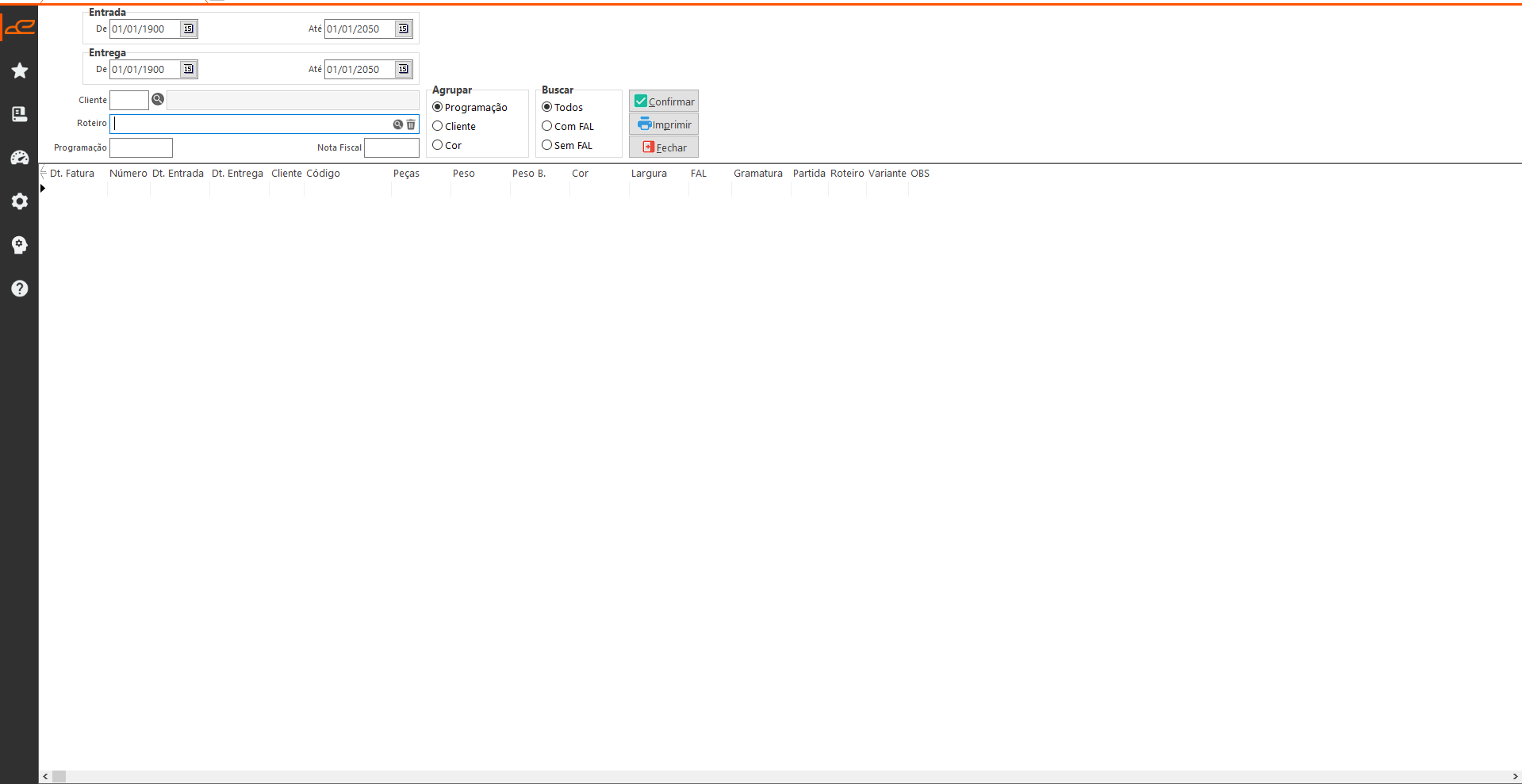Click the Imprimir print button
The width and height of the screenshot is (1522, 784).
[664, 124]
